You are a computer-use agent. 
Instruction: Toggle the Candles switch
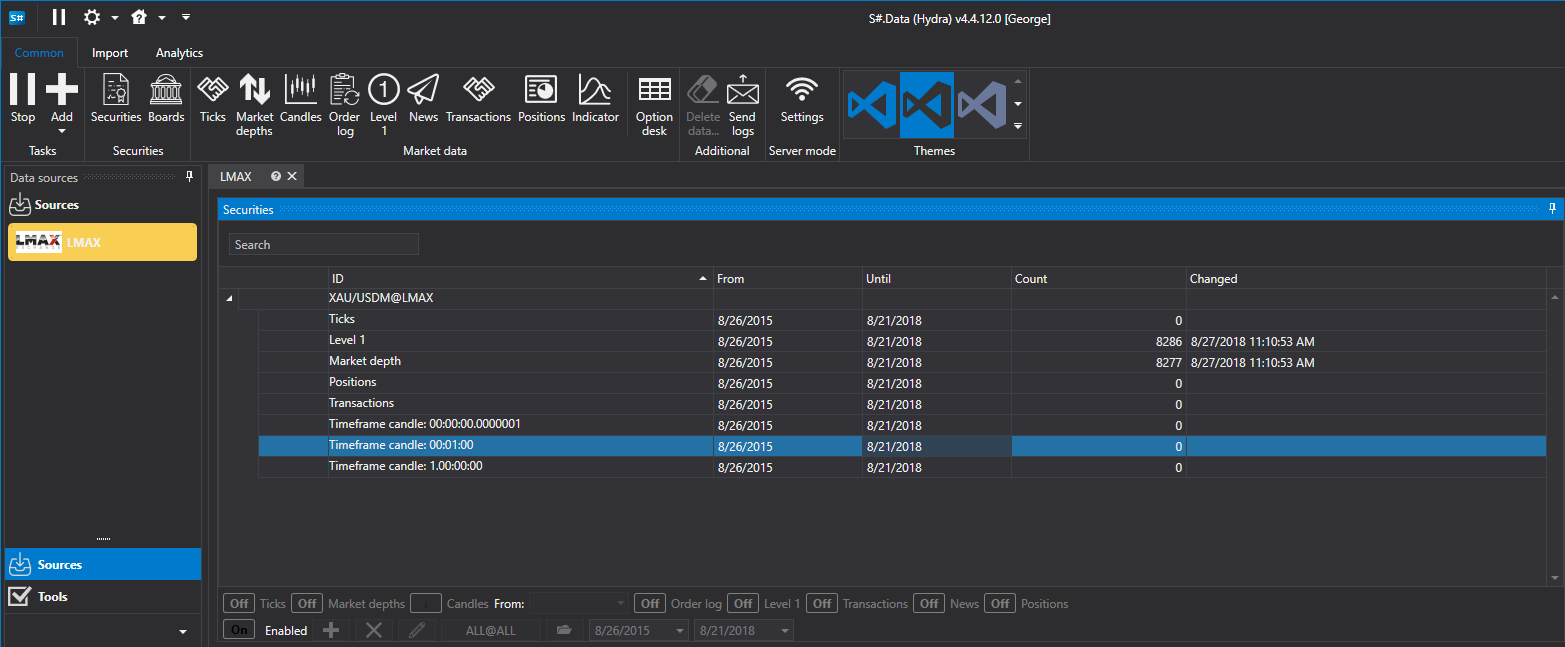426,603
